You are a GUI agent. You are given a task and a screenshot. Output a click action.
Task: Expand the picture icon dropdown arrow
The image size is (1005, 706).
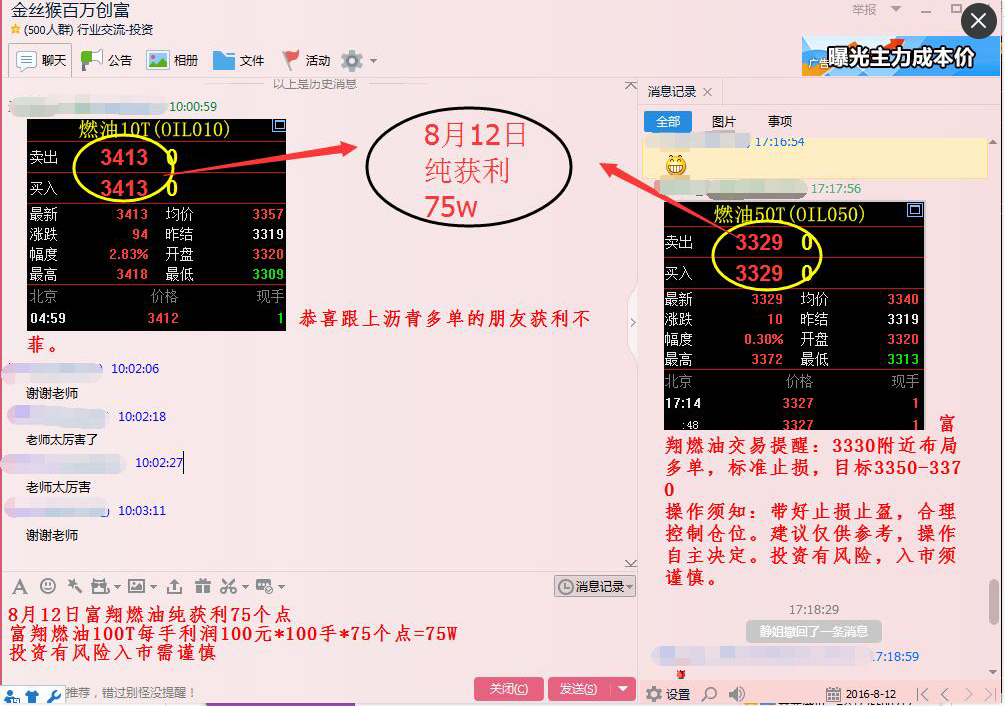pyautogui.click(x=153, y=586)
